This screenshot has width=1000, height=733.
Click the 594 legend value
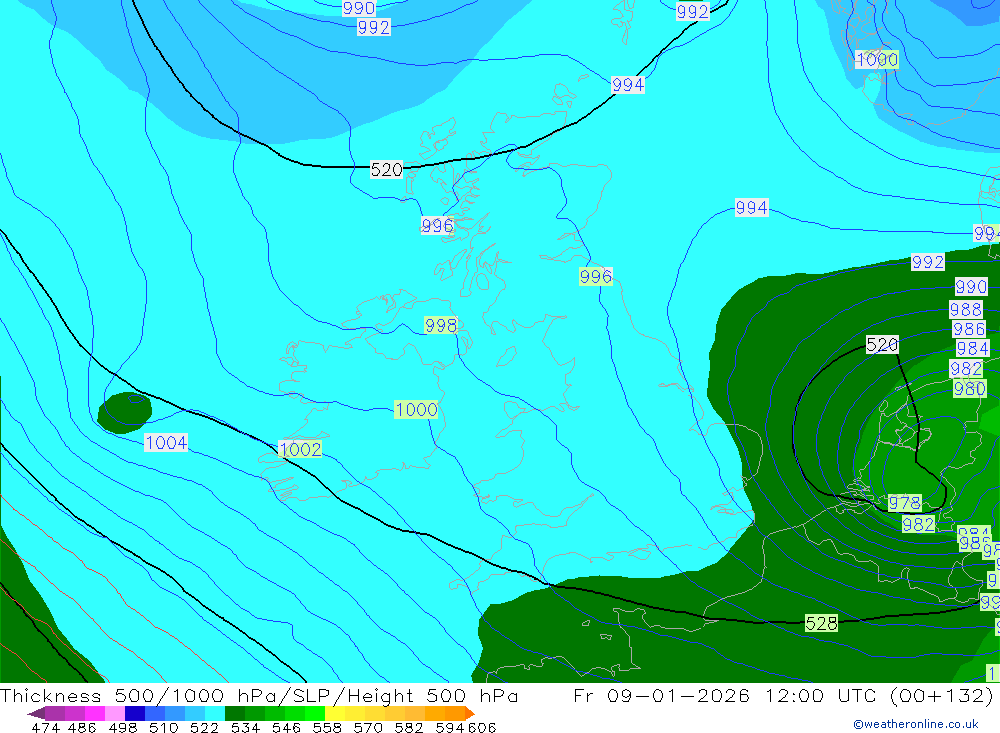tap(450, 727)
